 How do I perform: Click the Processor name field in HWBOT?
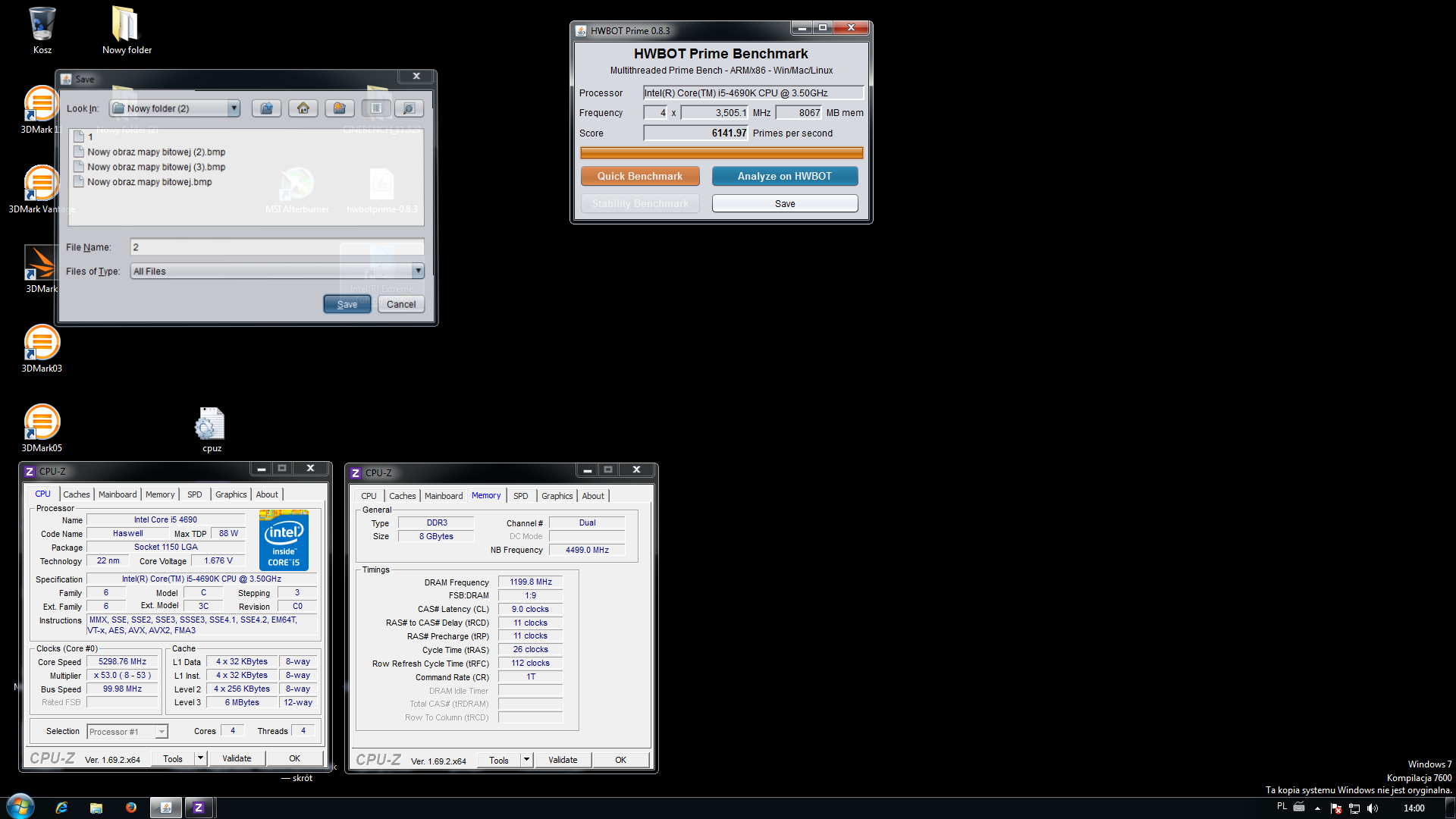[753, 93]
